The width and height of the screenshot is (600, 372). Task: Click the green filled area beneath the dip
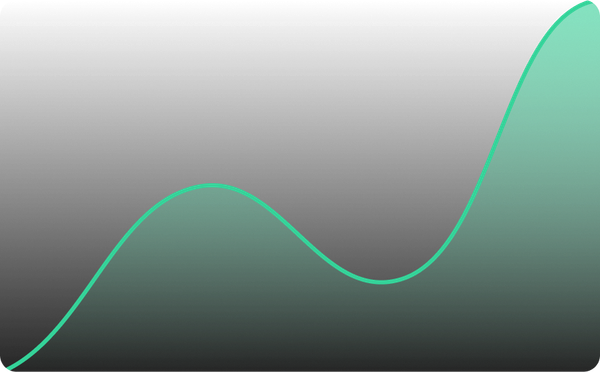point(381,325)
